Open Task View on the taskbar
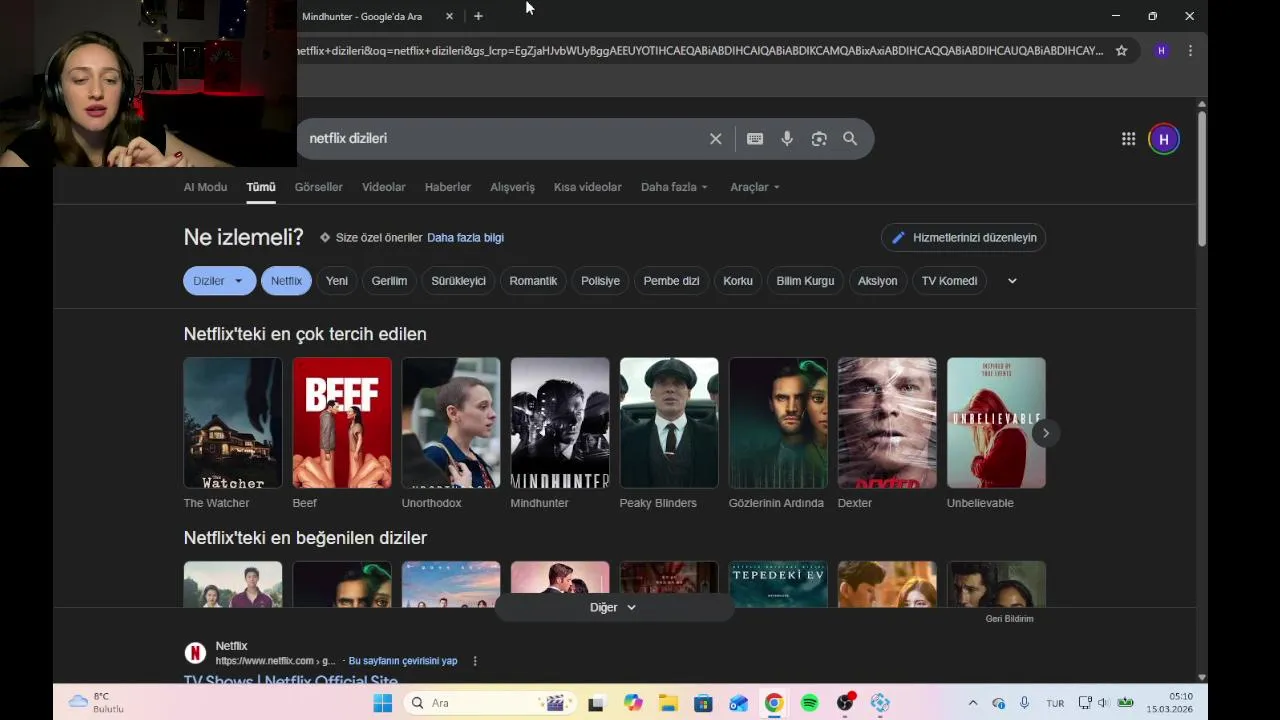Viewport: 1280px width, 720px height. pos(596,703)
